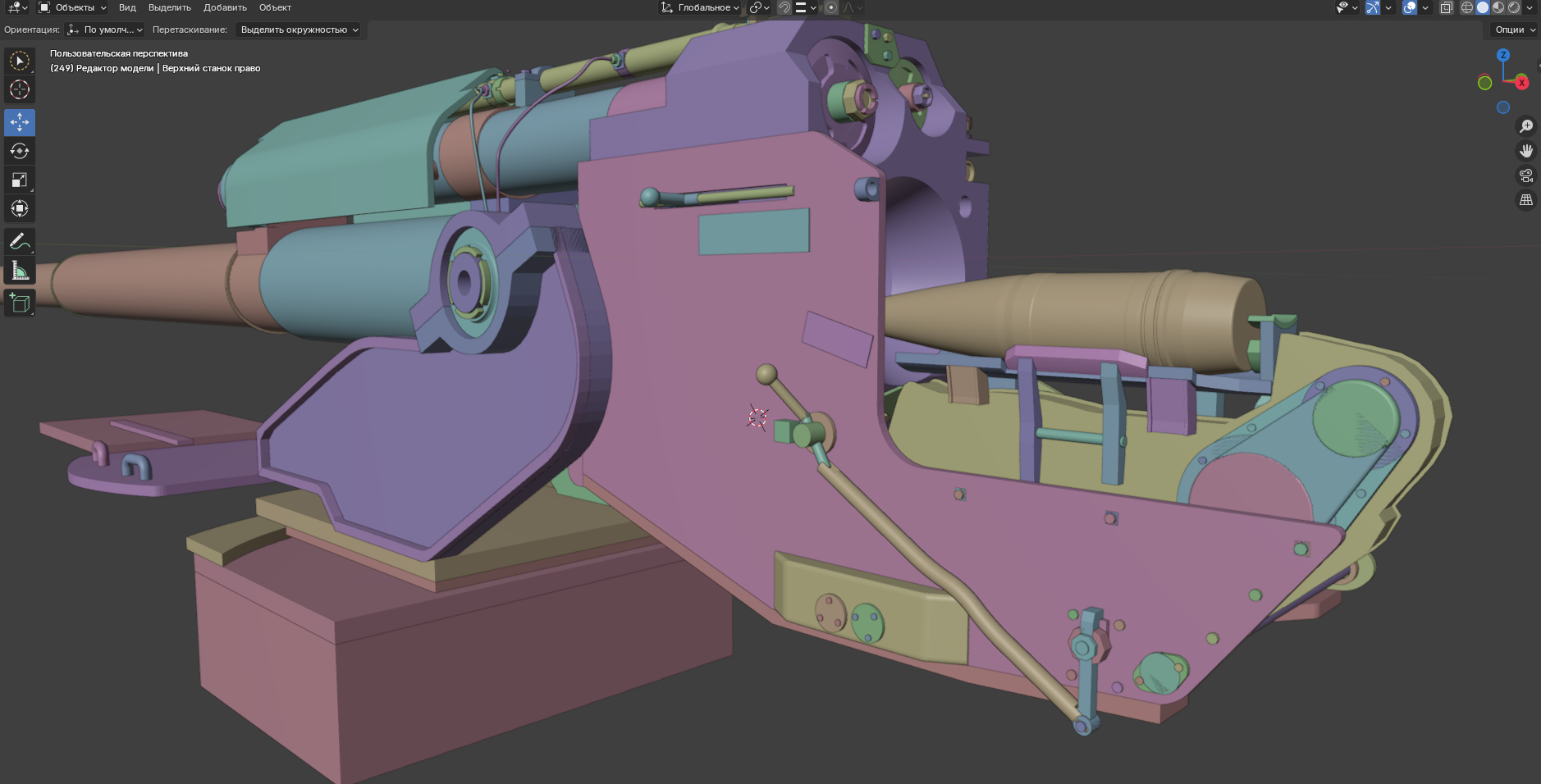This screenshot has width=1541, height=784.
Task: Open the Выделить menu
Action: (170, 7)
